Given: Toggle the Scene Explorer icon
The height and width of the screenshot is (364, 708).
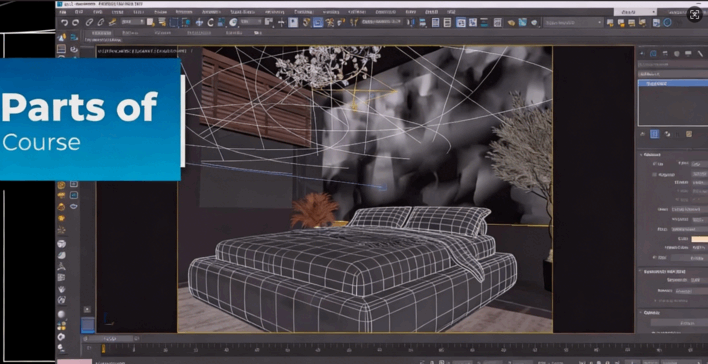Looking at the screenshot, I should click(x=436, y=22).
